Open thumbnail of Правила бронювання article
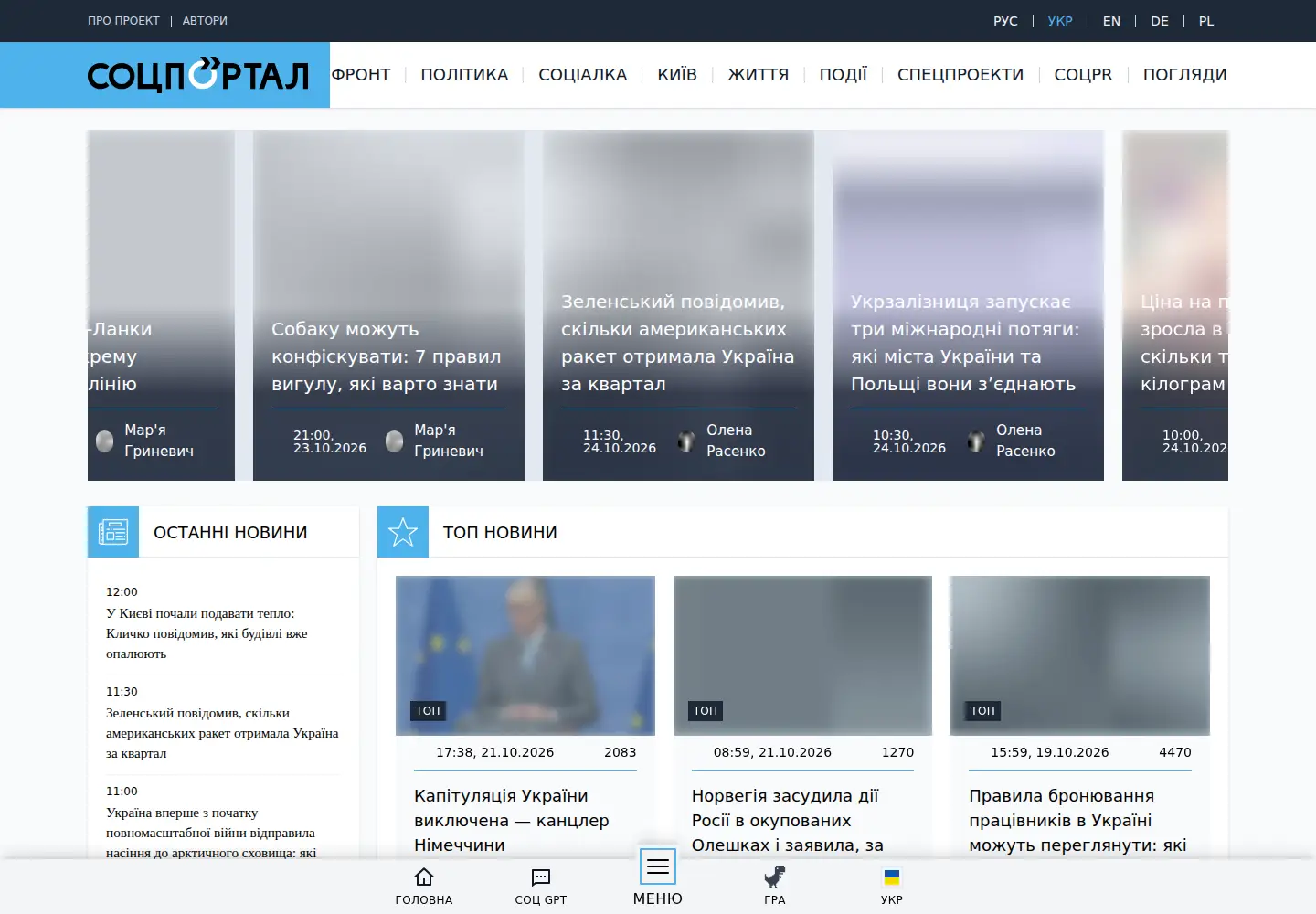 click(x=1080, y=655)
